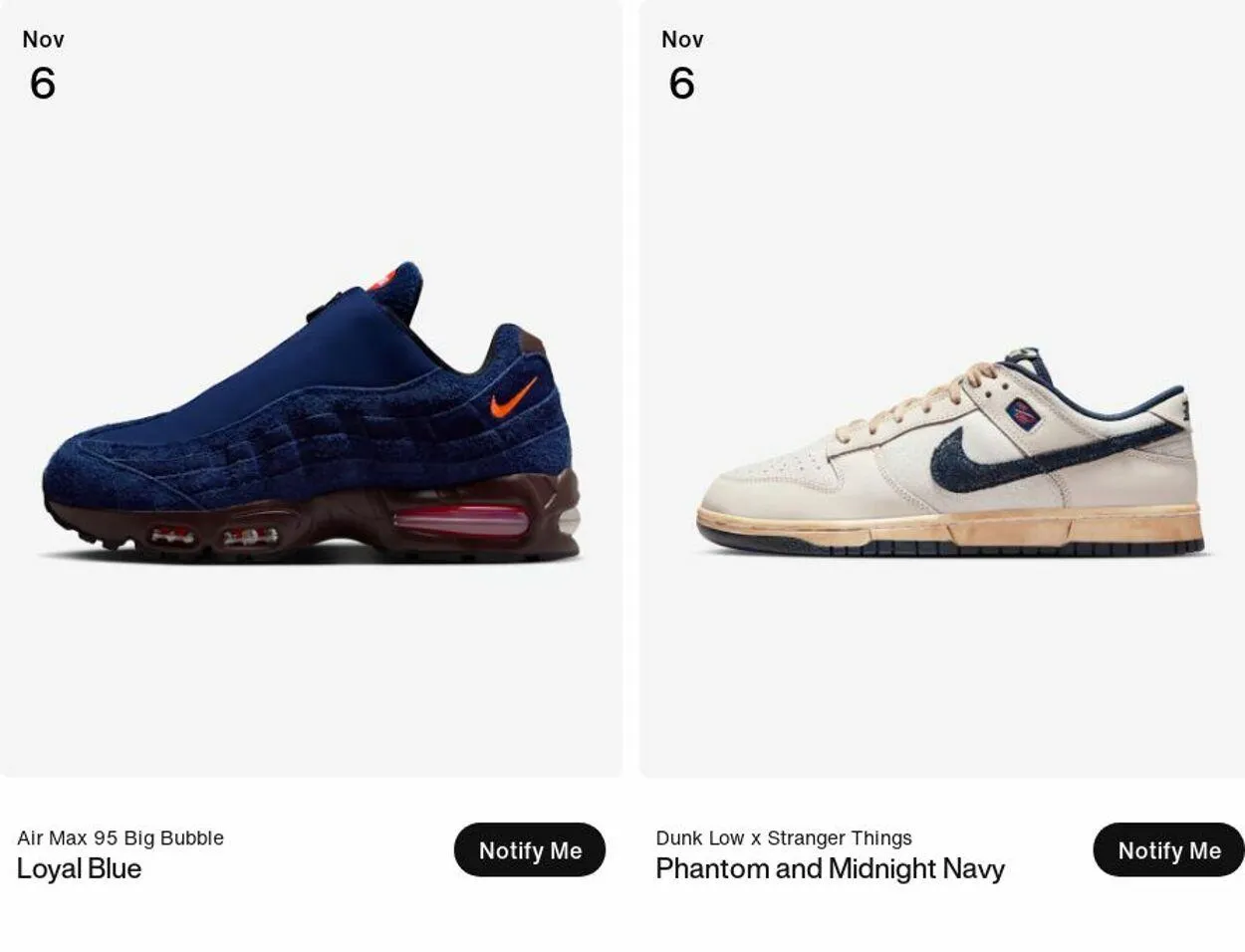Click the brown heel pull tab on Air Max
The height and width of the screenshot is (952, 1245).
(532, 343)
